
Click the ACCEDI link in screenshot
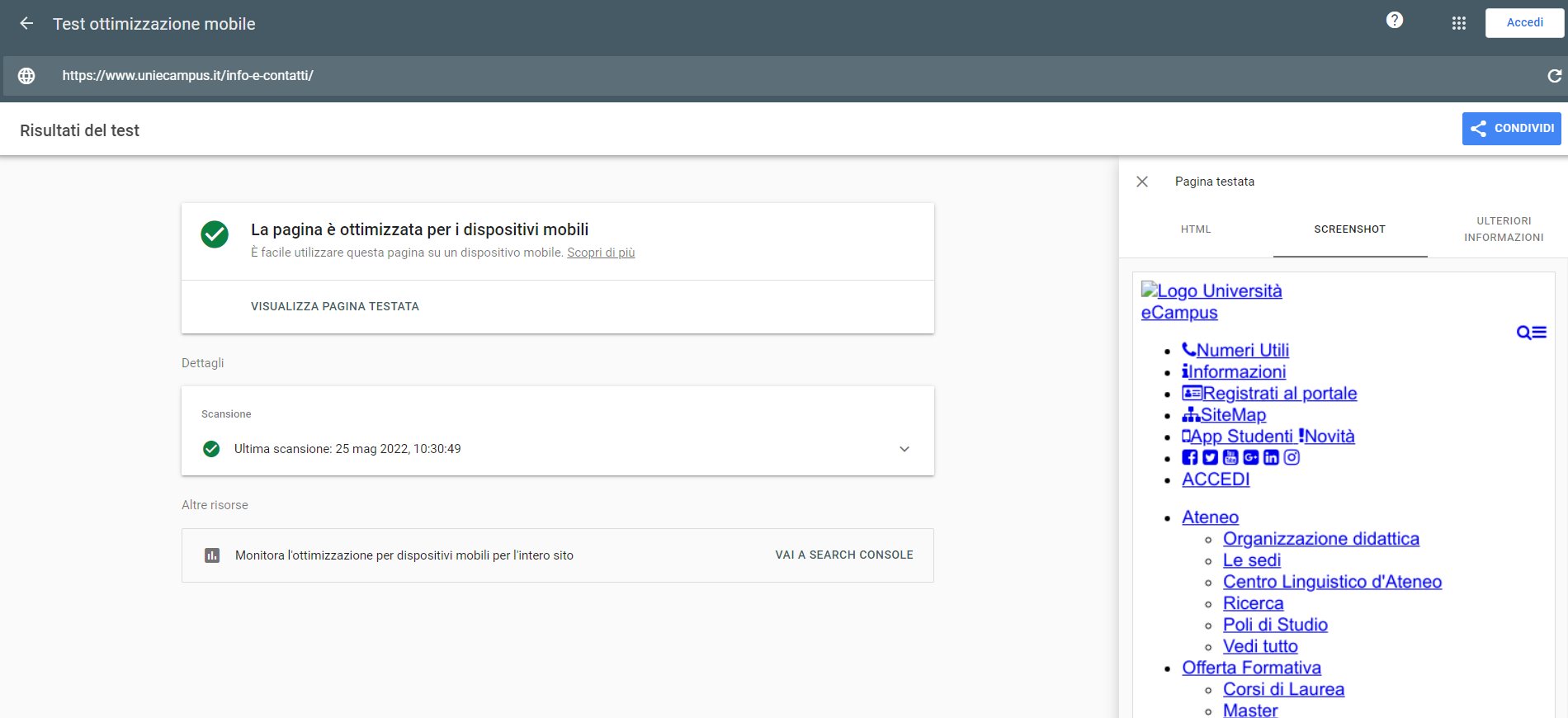tap(1216, 479)
